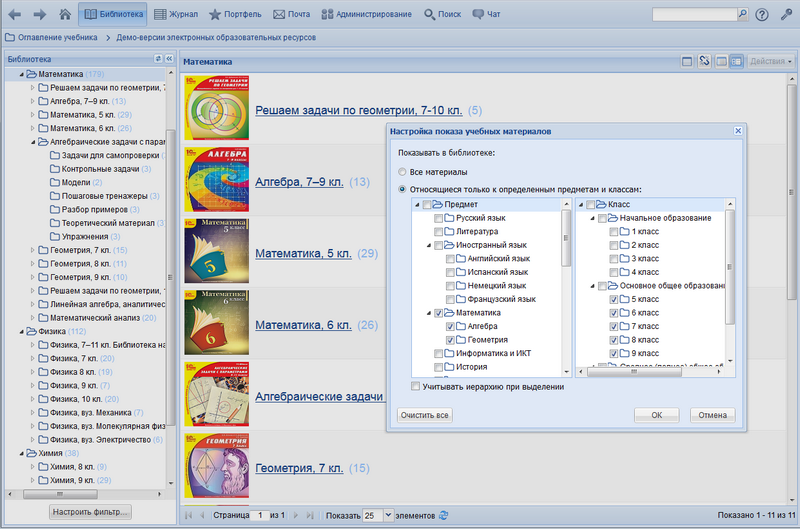Uncheck the Алгебра subject checkbox
This screenshot has height=529, width=800.
(x=450, y=326)
